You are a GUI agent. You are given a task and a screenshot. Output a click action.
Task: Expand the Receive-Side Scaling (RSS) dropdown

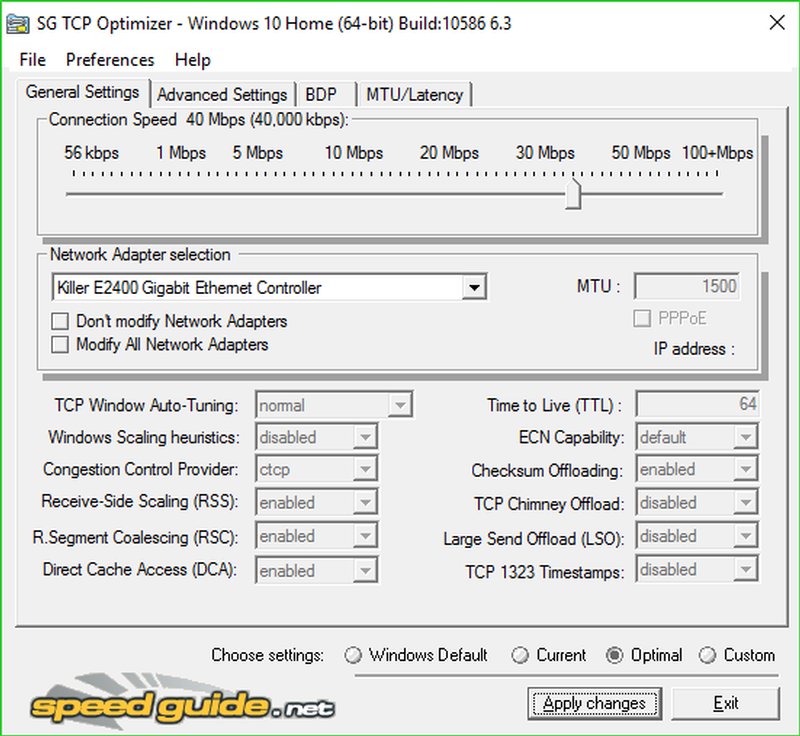click(365, 503)
